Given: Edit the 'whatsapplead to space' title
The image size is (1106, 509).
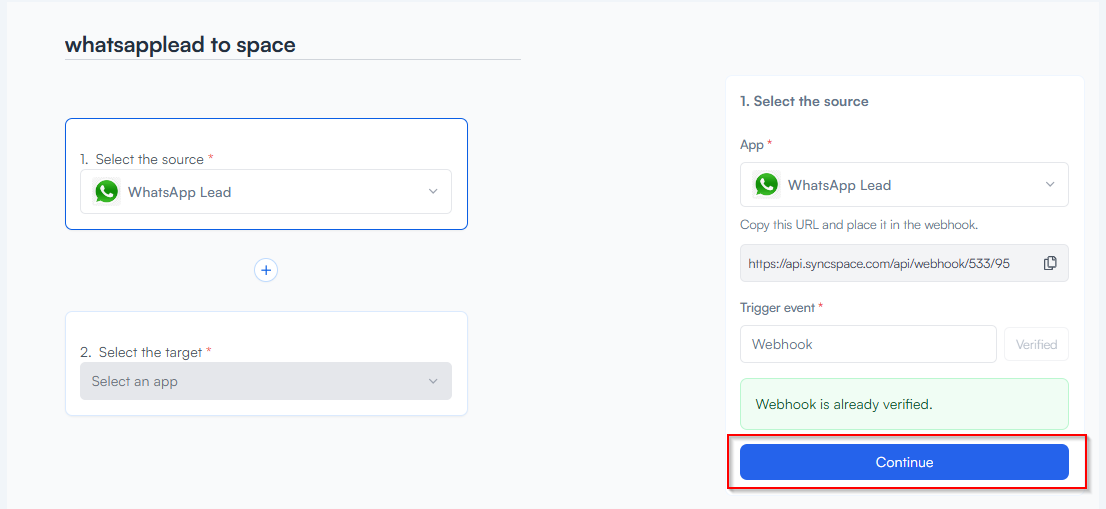Looking at the screenshot, I should click(180, 45).
